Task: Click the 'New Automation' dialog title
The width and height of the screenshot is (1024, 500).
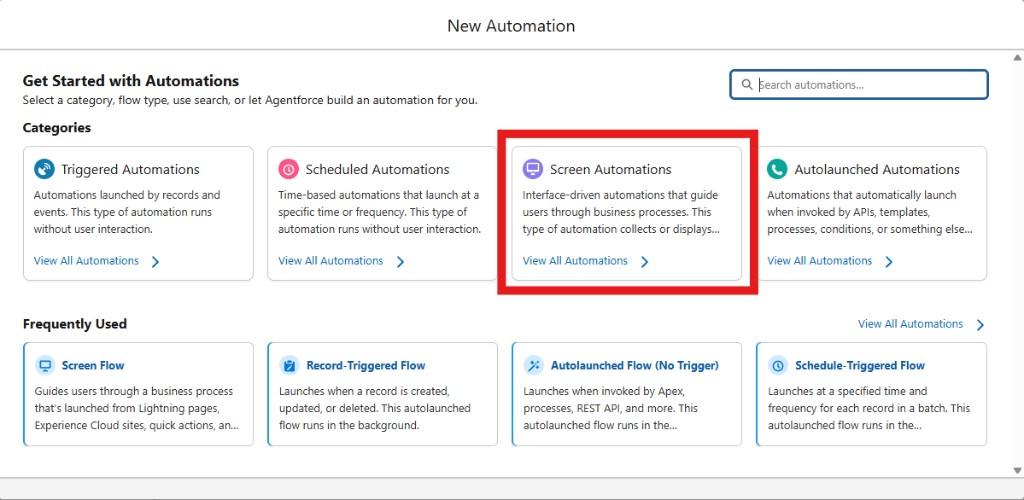Action: point(511,26)
